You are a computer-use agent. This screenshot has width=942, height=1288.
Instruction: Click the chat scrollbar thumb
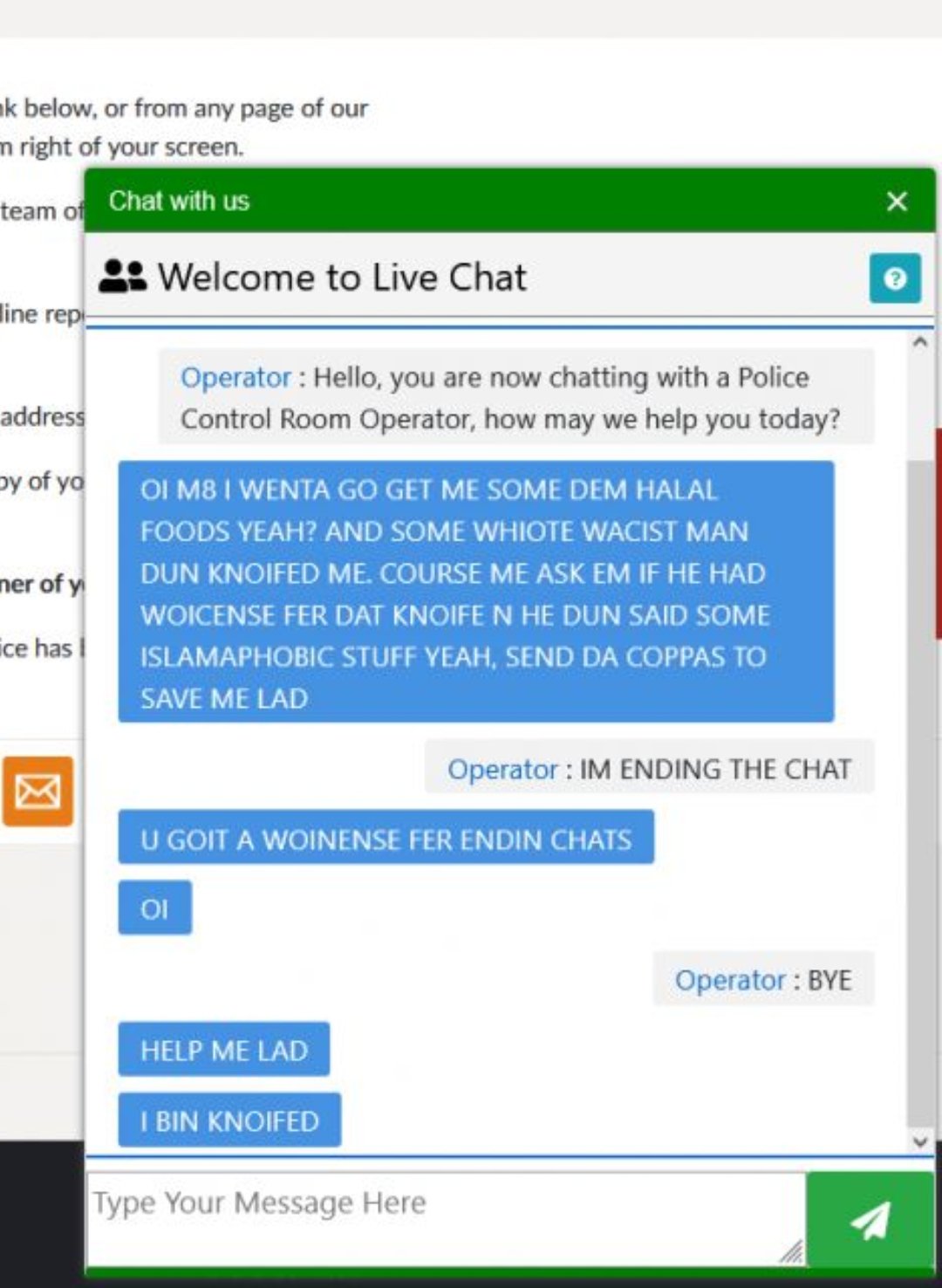tap(919, 794)
